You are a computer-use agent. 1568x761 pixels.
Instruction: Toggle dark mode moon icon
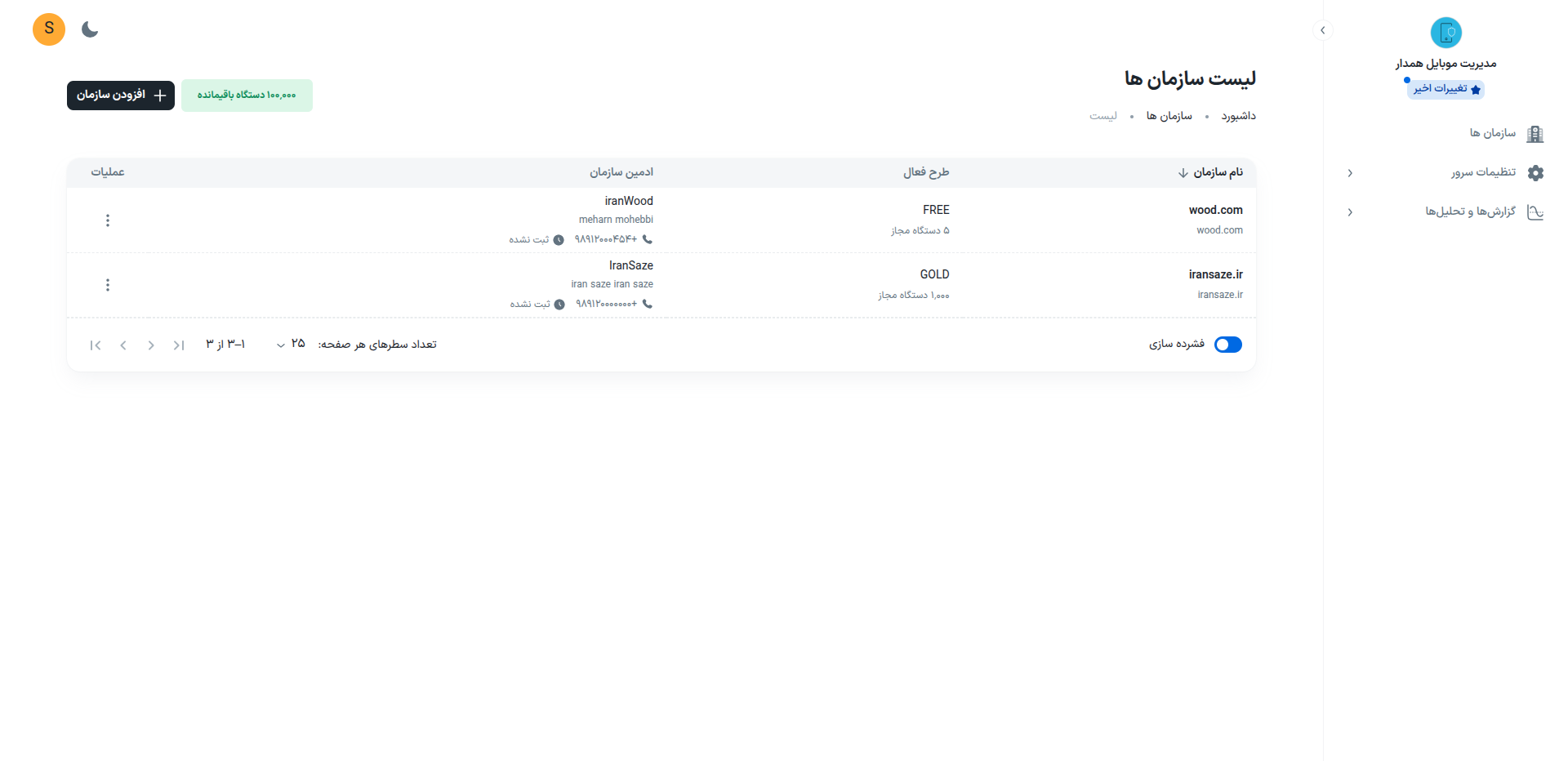[x=90, y=30]
